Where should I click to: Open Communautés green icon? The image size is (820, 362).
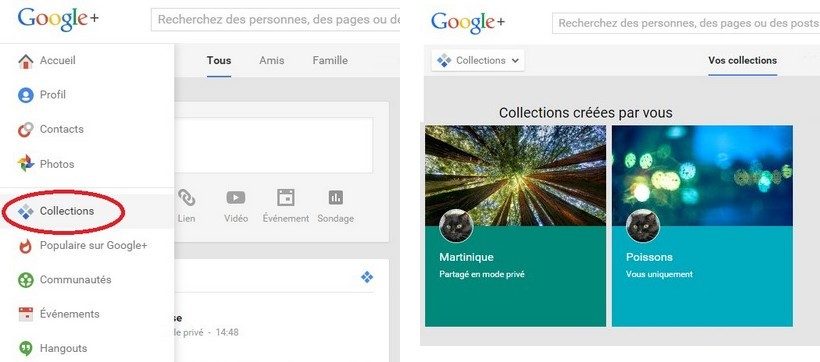click(26, 280)
